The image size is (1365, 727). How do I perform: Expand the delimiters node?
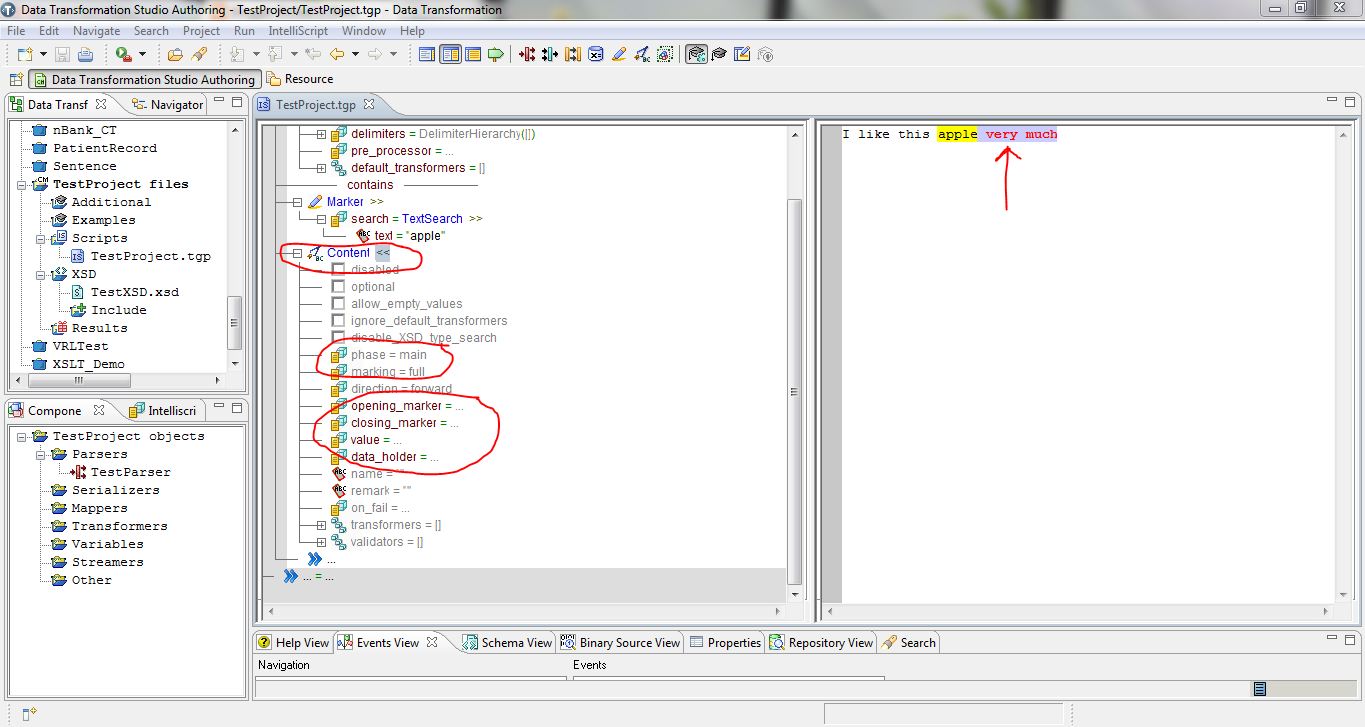[x=321, y=134]
